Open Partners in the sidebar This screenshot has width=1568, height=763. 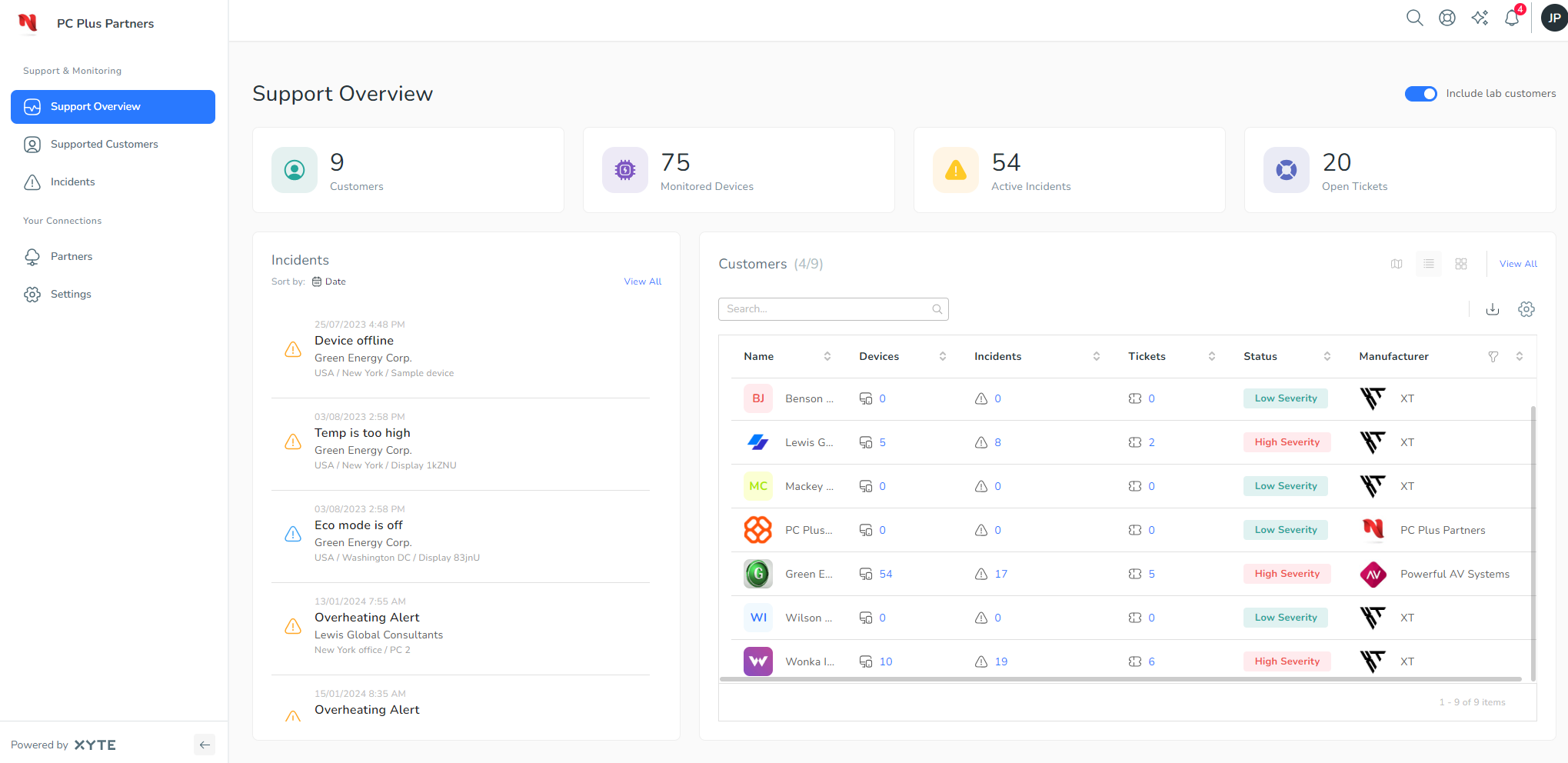[x=72, y=256]
